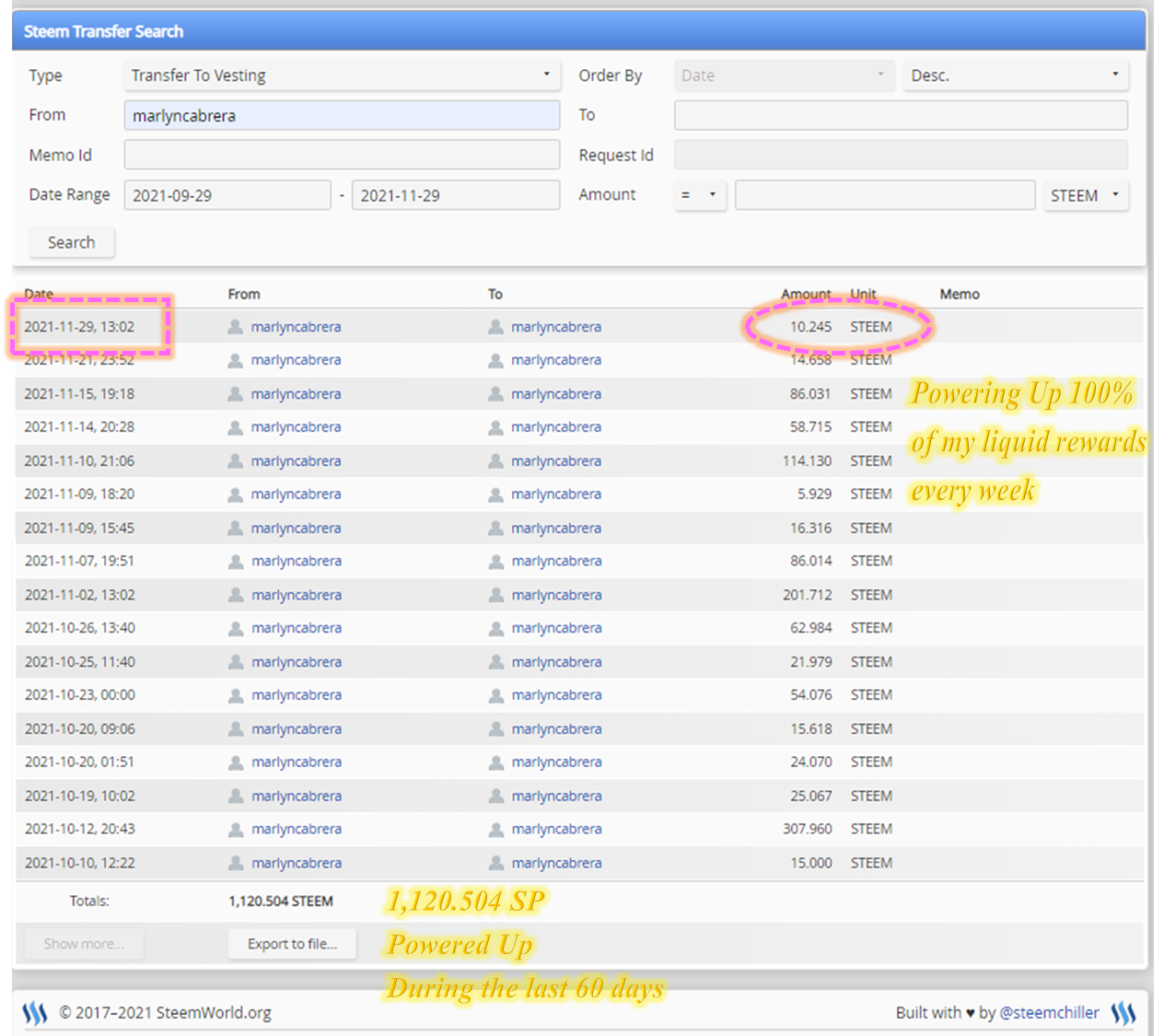
Task: Click the Memo Id input field
Action: pos(342,155)
